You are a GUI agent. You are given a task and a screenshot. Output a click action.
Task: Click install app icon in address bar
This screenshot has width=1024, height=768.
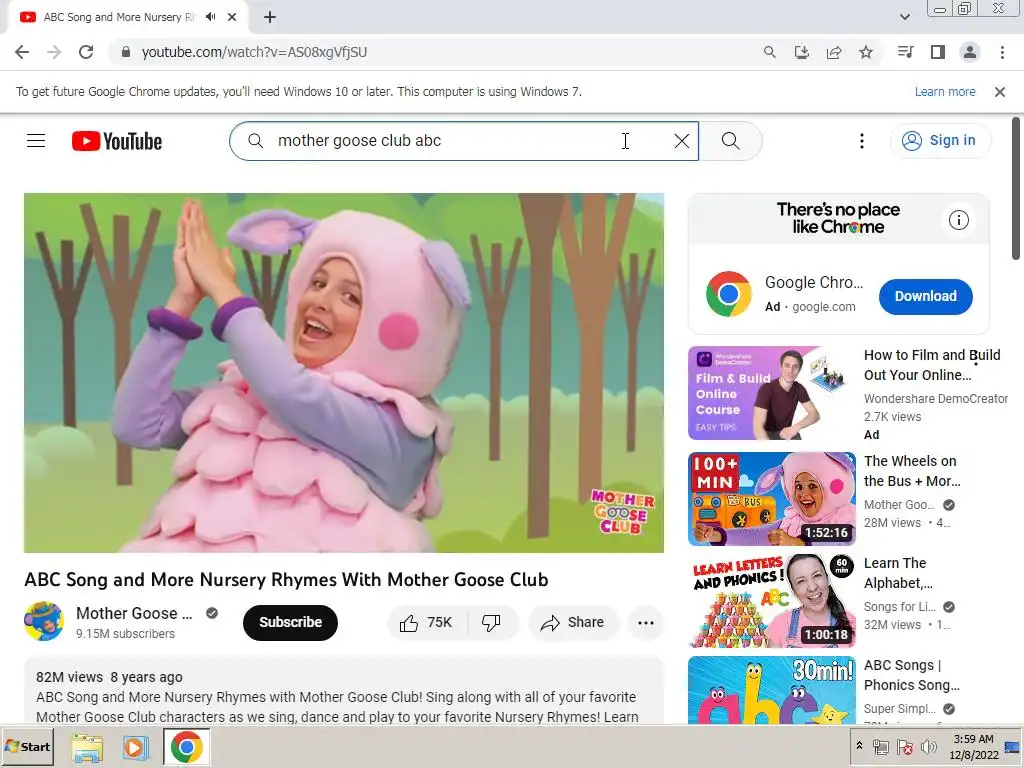click(x=801, y=52)
